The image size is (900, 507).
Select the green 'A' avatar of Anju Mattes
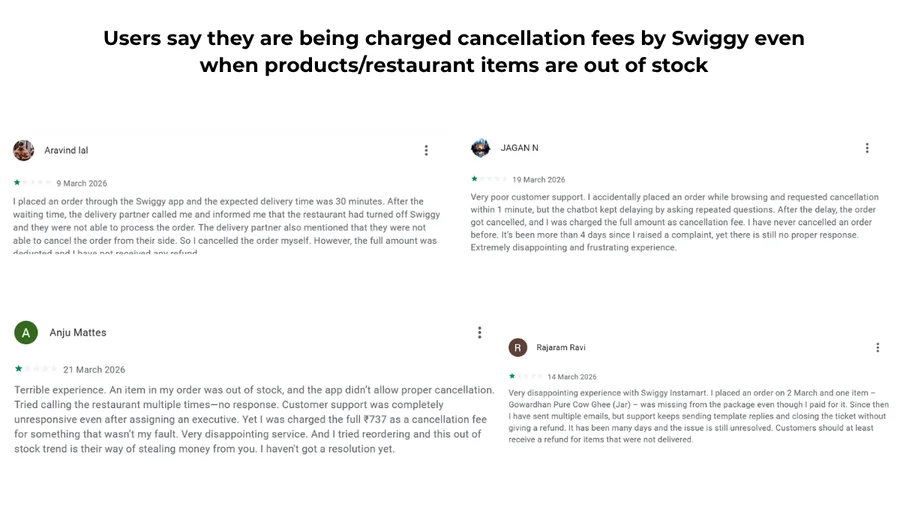click(26, 333)
